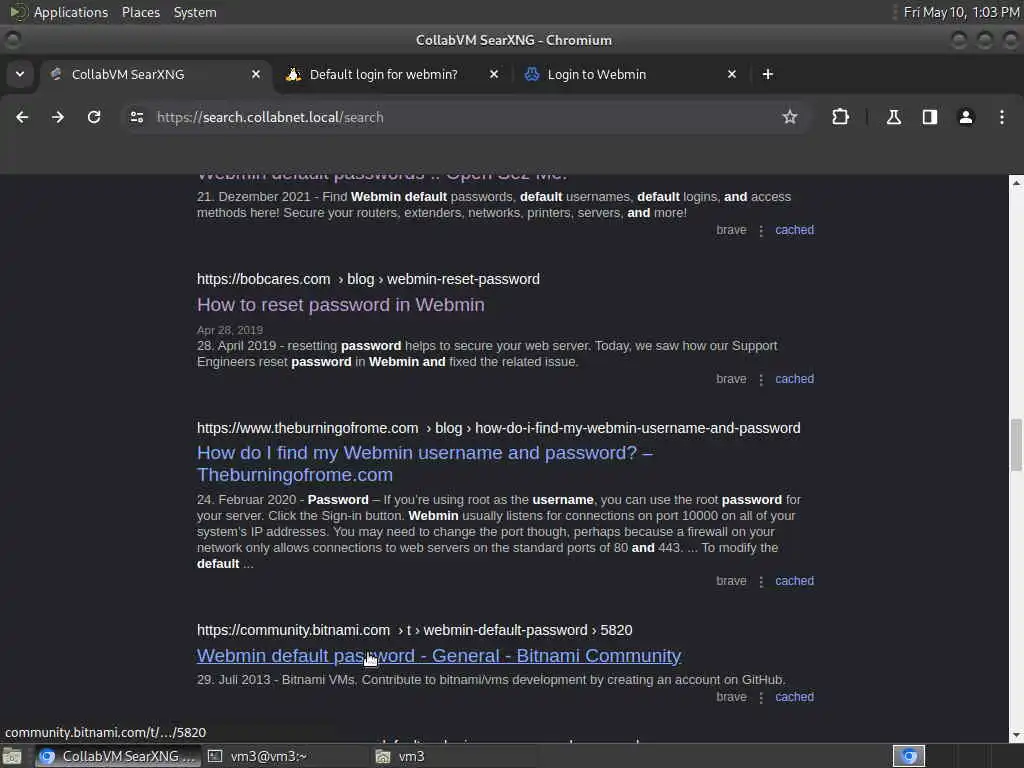Open cached copy of Bitnami result
Image resolution: width=1024 pixels, height=768 pixels.
(x=794, y=697)
